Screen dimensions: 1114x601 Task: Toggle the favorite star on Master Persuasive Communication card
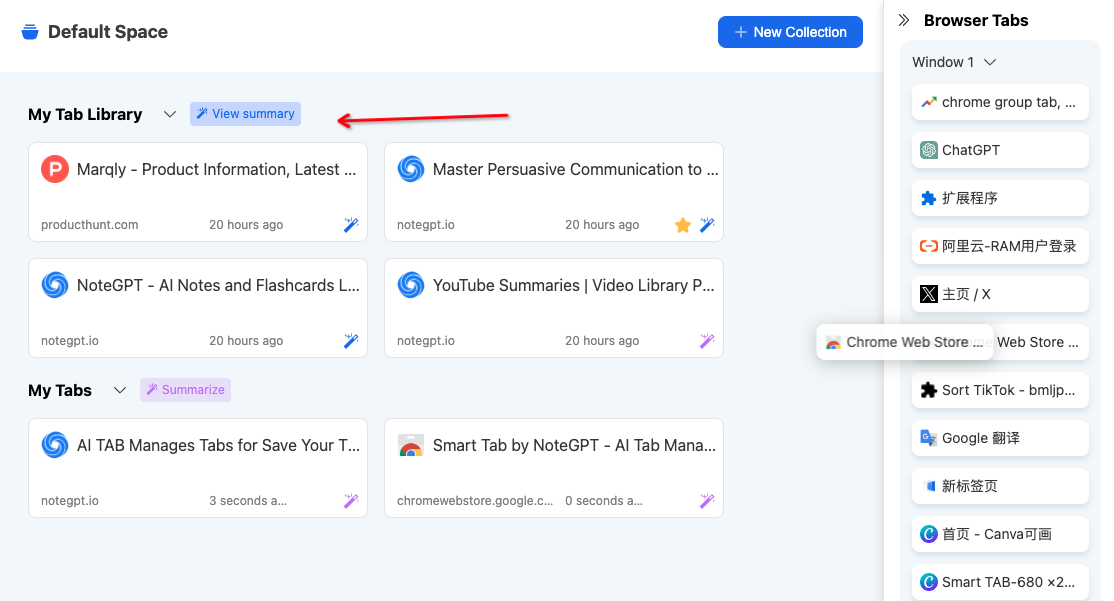coord(683,225)
